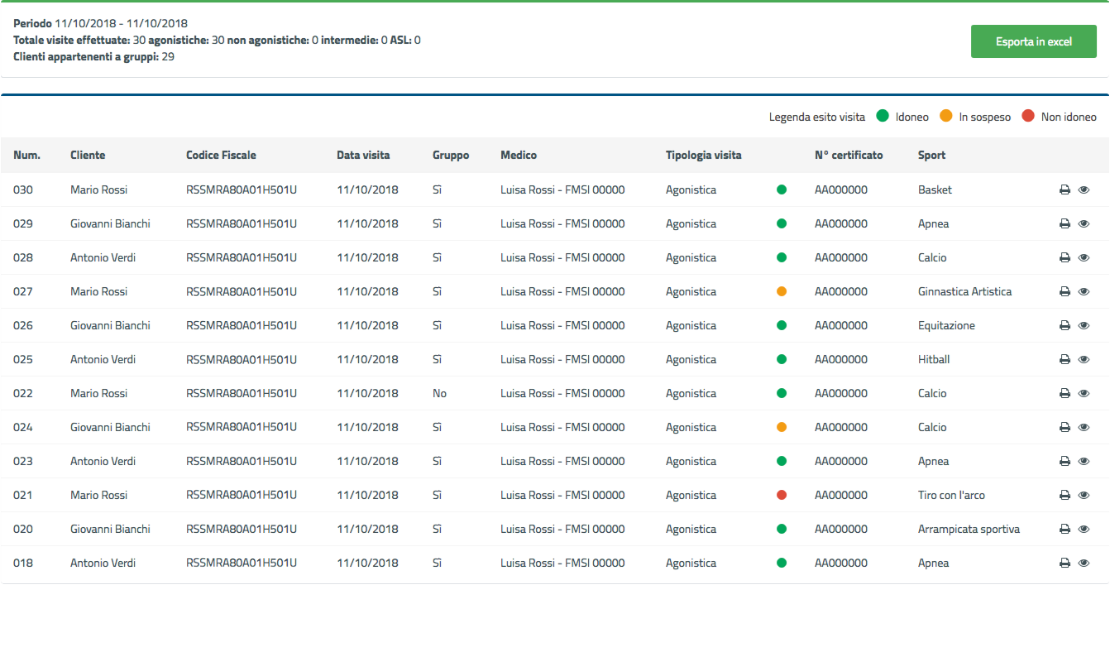Click the printer icon on Giovanni Bianchi's Apnea row
Viewport: 1110px width, 662px height.
pos(1064,223)
